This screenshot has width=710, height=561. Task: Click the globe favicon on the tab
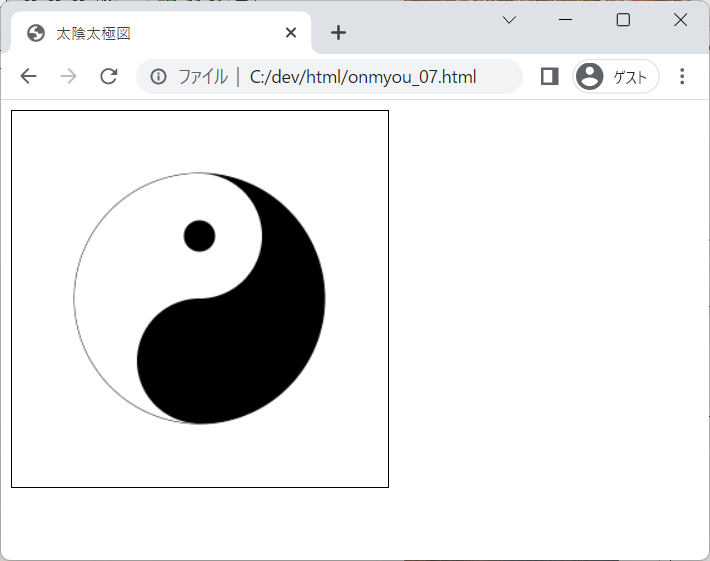tap(36, 33)
